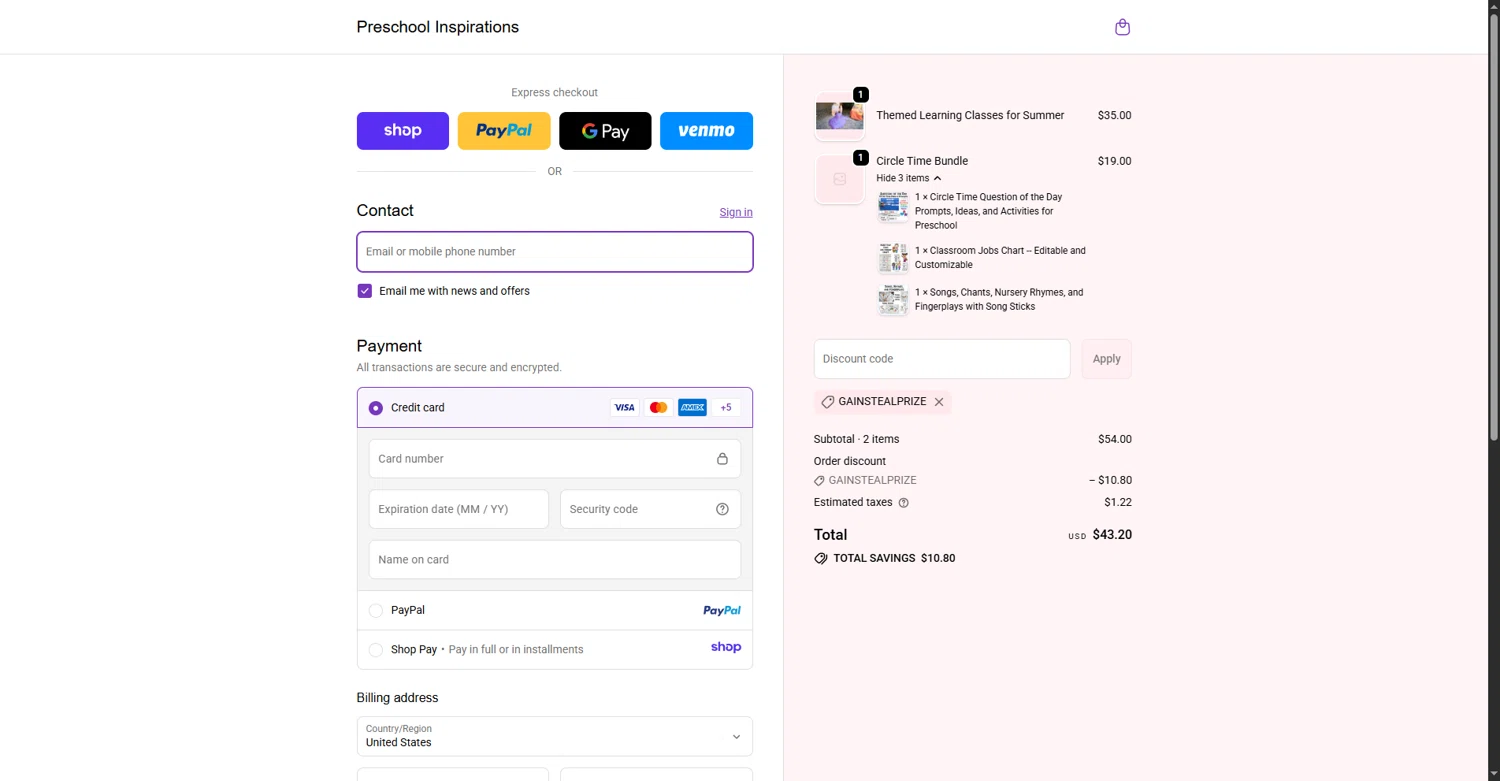This screenshot has width=1500, height=781.
Task: Collapse the Hide 3 items expander
Action: [x=909, y=178]
